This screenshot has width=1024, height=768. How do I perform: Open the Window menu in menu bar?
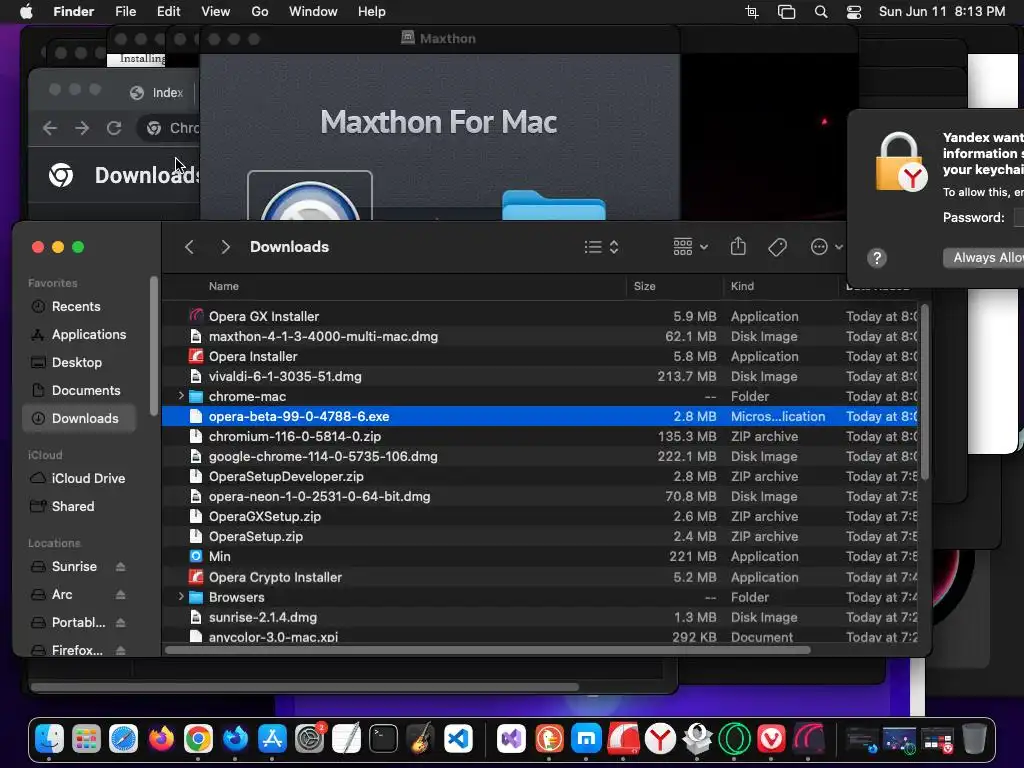313,12
